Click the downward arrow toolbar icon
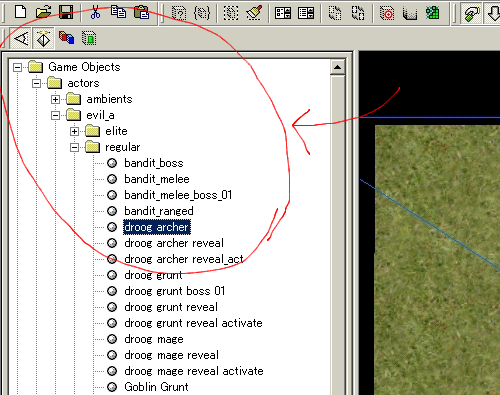This screenshot has width=500, height=395. click(x=493, y=13)
